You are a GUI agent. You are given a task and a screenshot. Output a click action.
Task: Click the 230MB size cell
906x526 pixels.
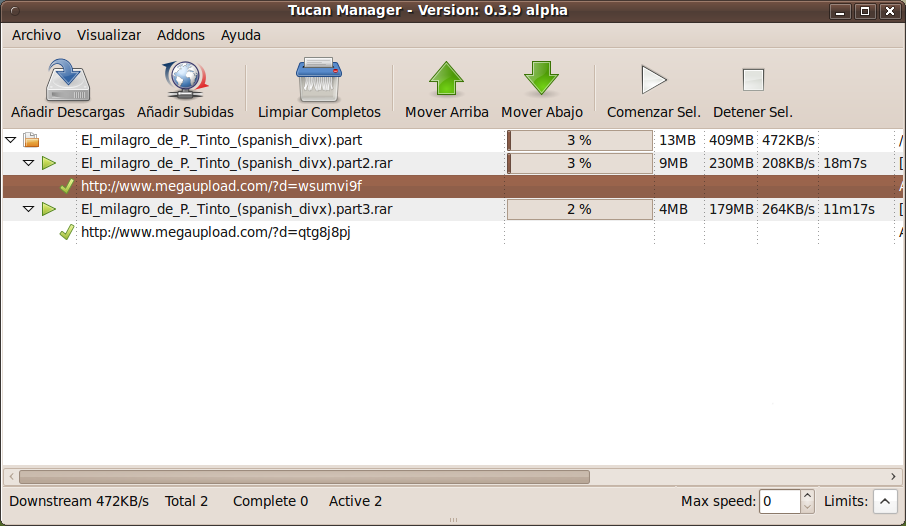click(731, 163)
